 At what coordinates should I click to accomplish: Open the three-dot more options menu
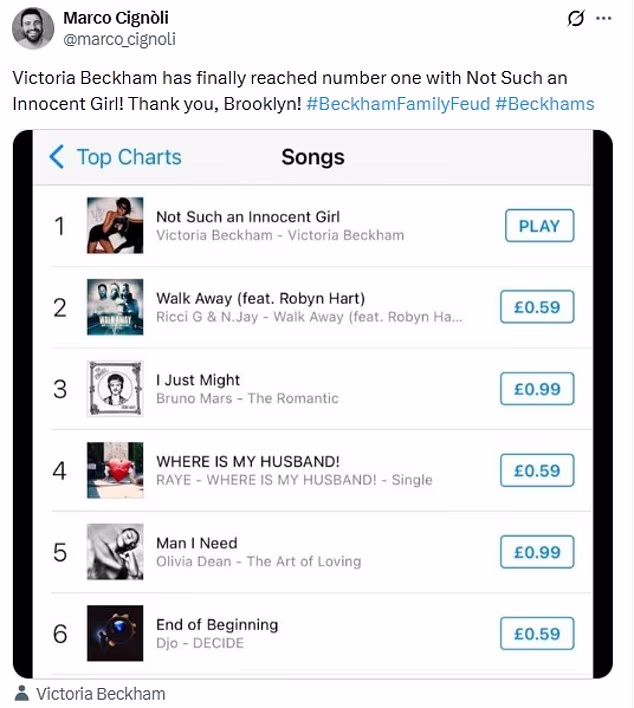point(603,18)
